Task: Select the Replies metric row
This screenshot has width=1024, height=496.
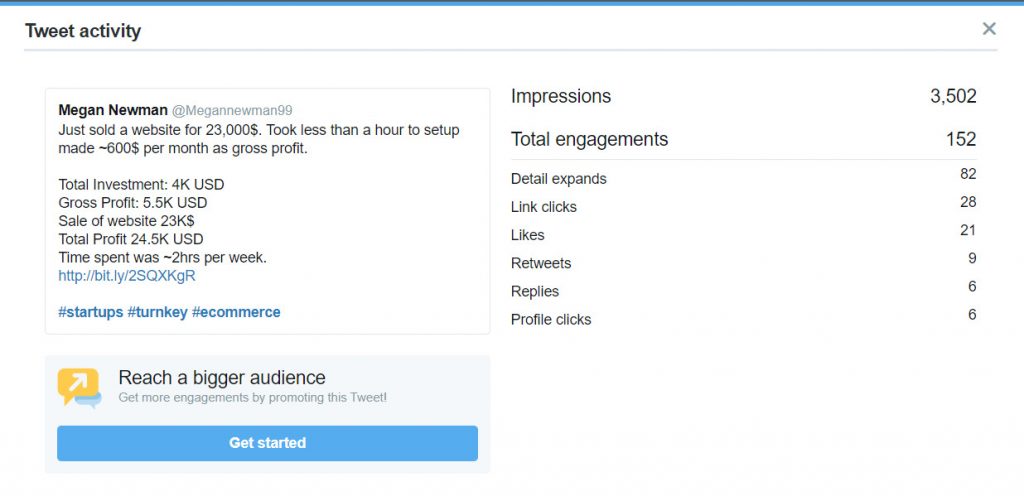Action: pyautogui.click(x=744, y=290)
